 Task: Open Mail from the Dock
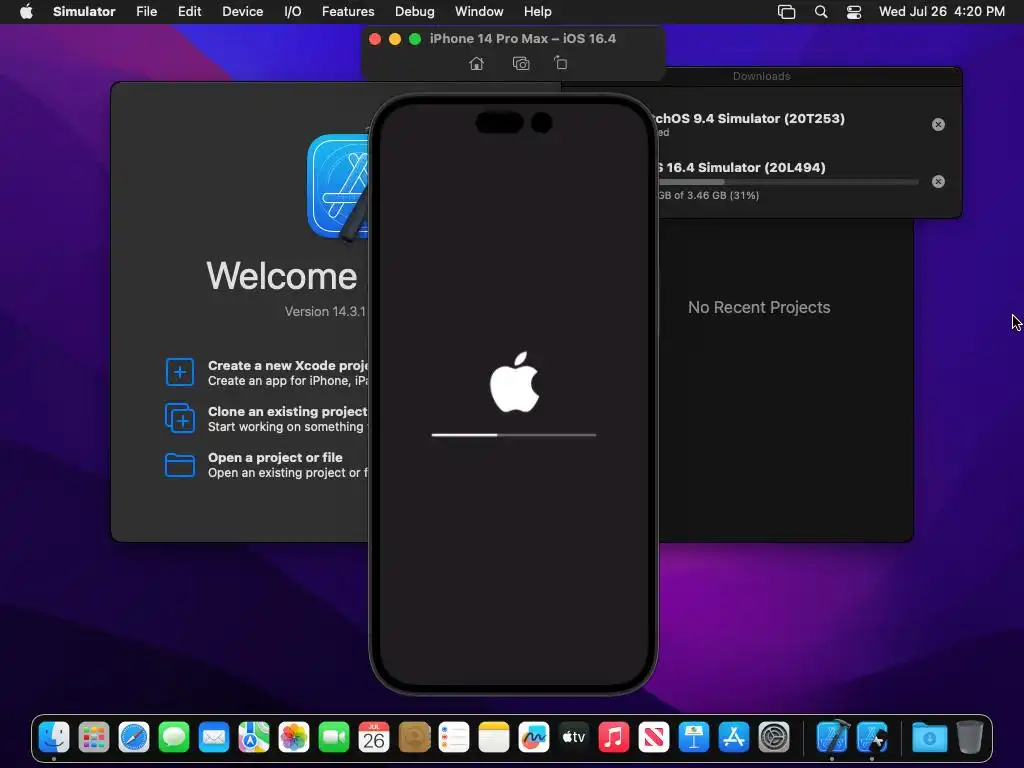pos(214,738)
